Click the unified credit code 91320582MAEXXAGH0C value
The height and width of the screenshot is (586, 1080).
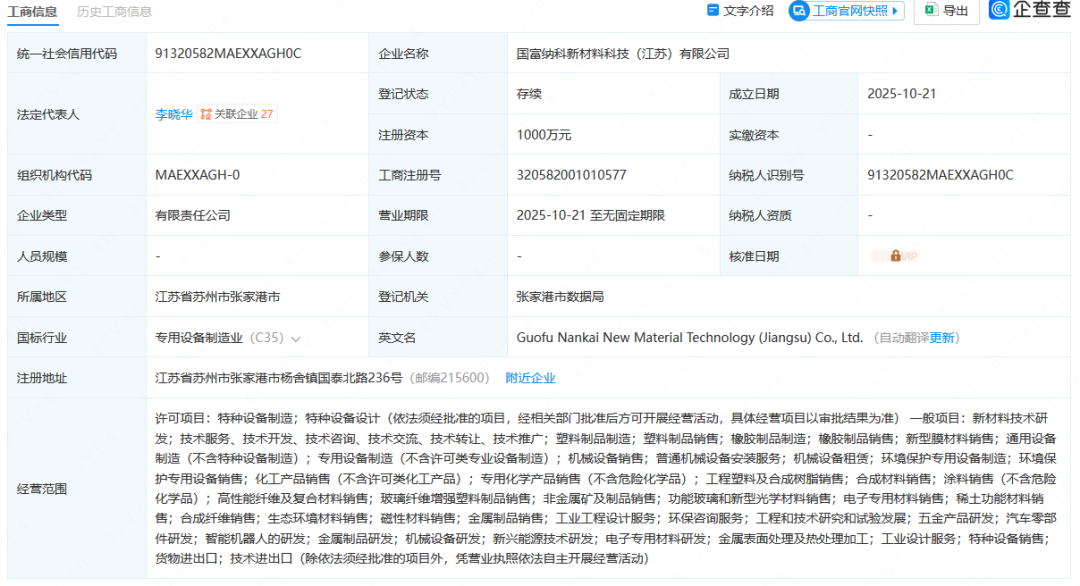[x=228, y=53]
